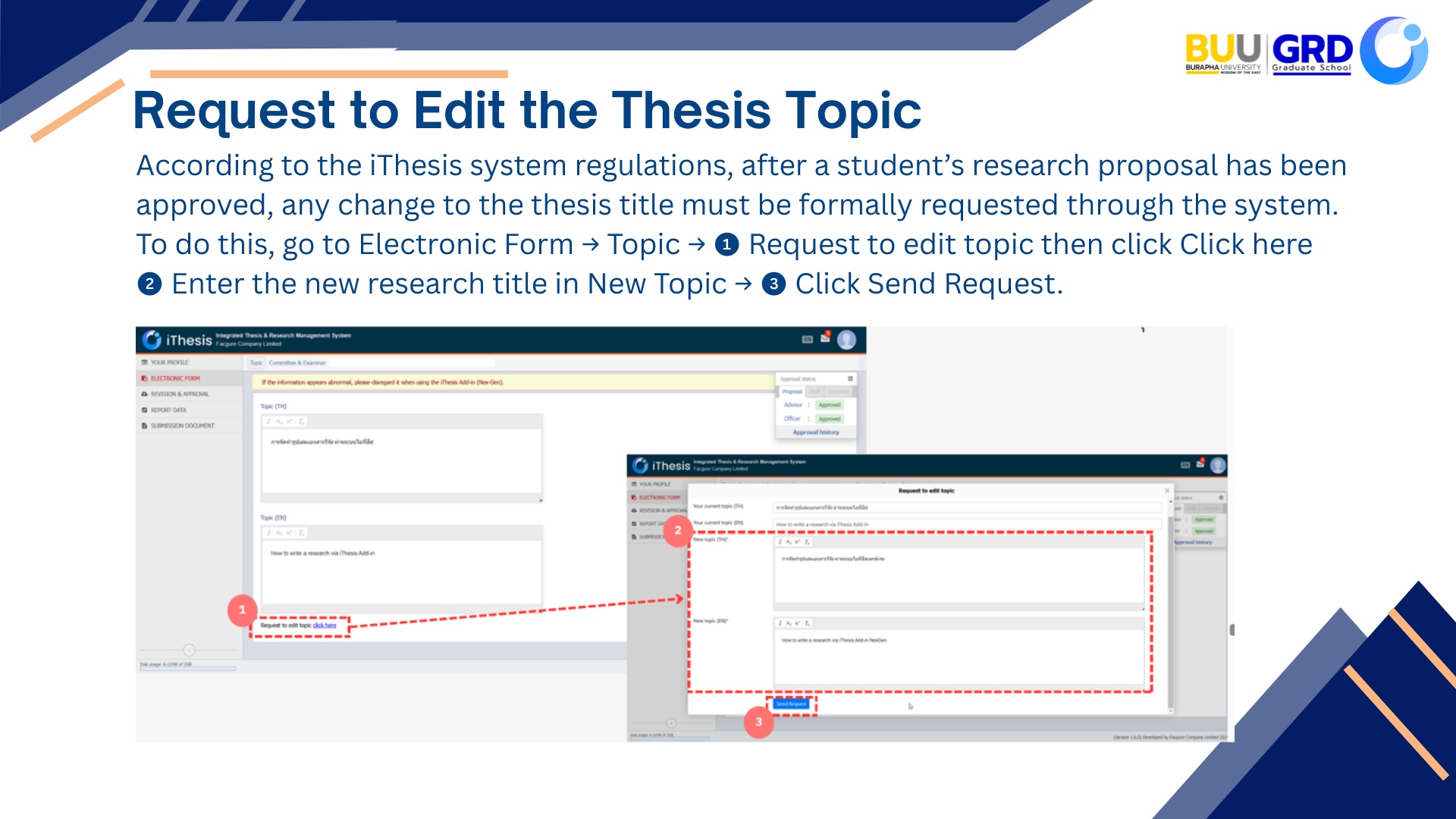Click the EN language icon in left iThesis header
The image size is (1456, 819).
pyautogui.click(x=808, y=340)
